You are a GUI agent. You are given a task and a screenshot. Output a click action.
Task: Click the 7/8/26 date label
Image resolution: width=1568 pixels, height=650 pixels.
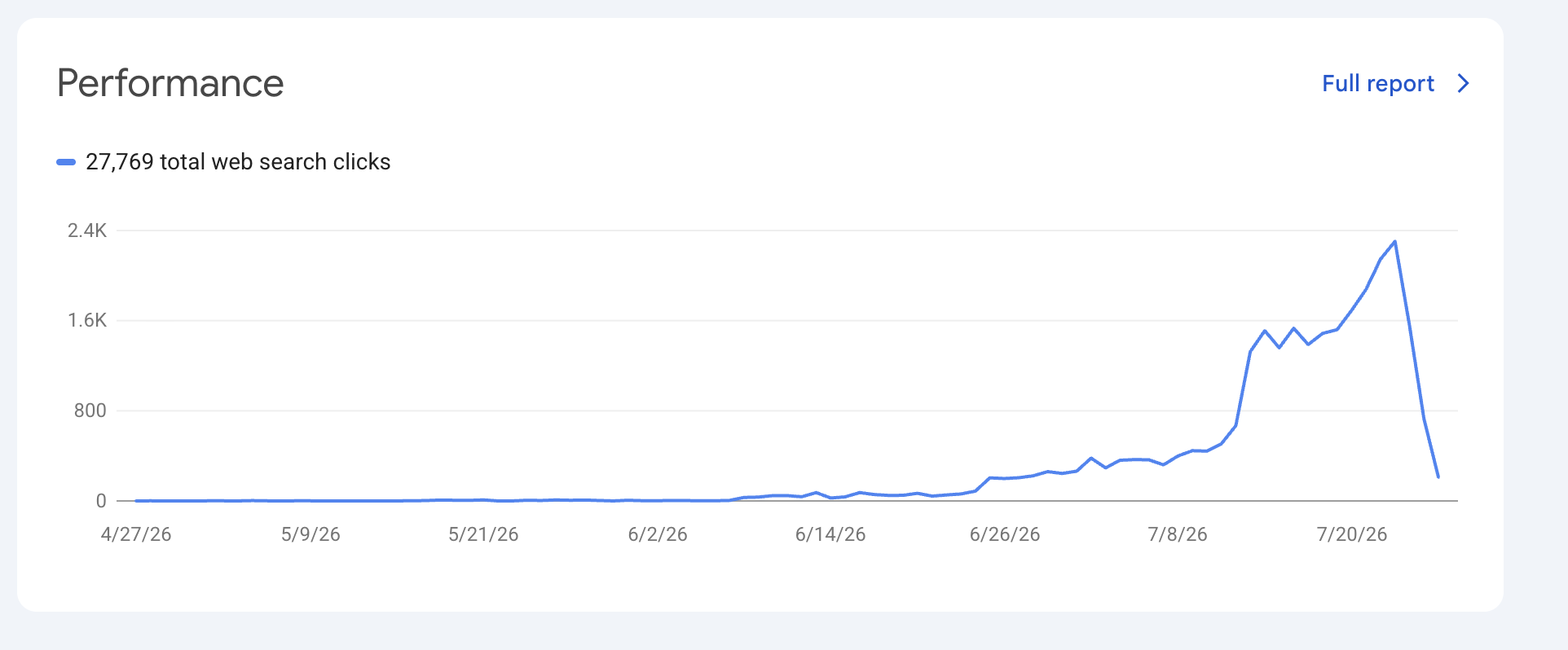click(x=1178, y=534)
